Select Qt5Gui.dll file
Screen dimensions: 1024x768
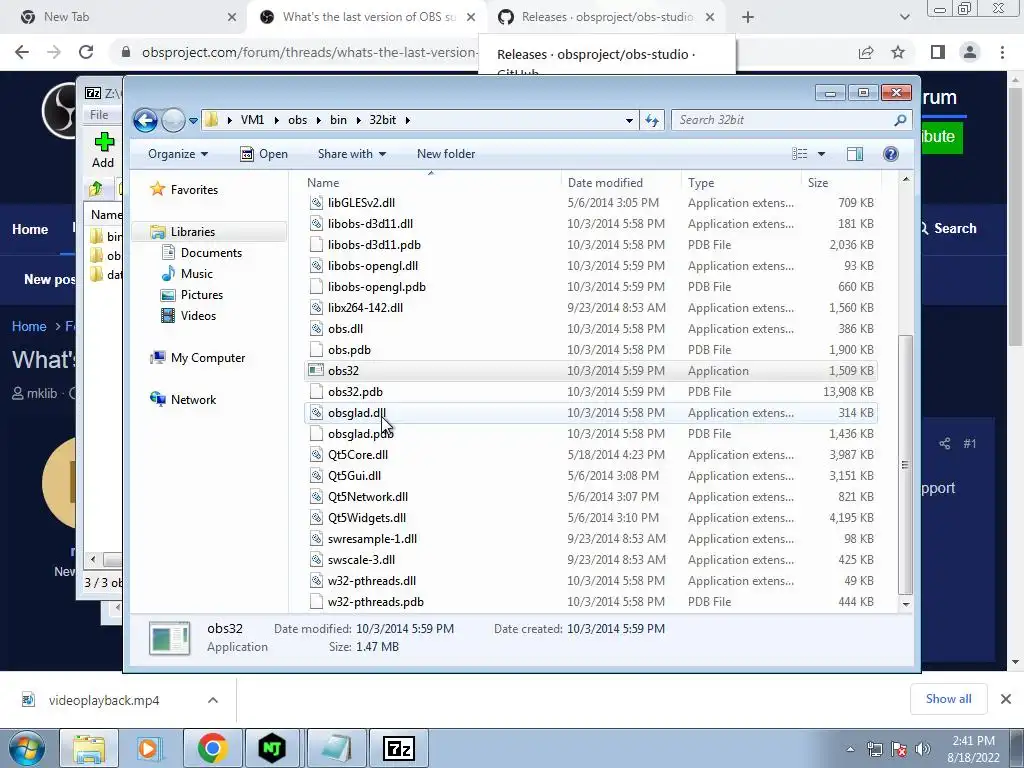click(354, 475)
